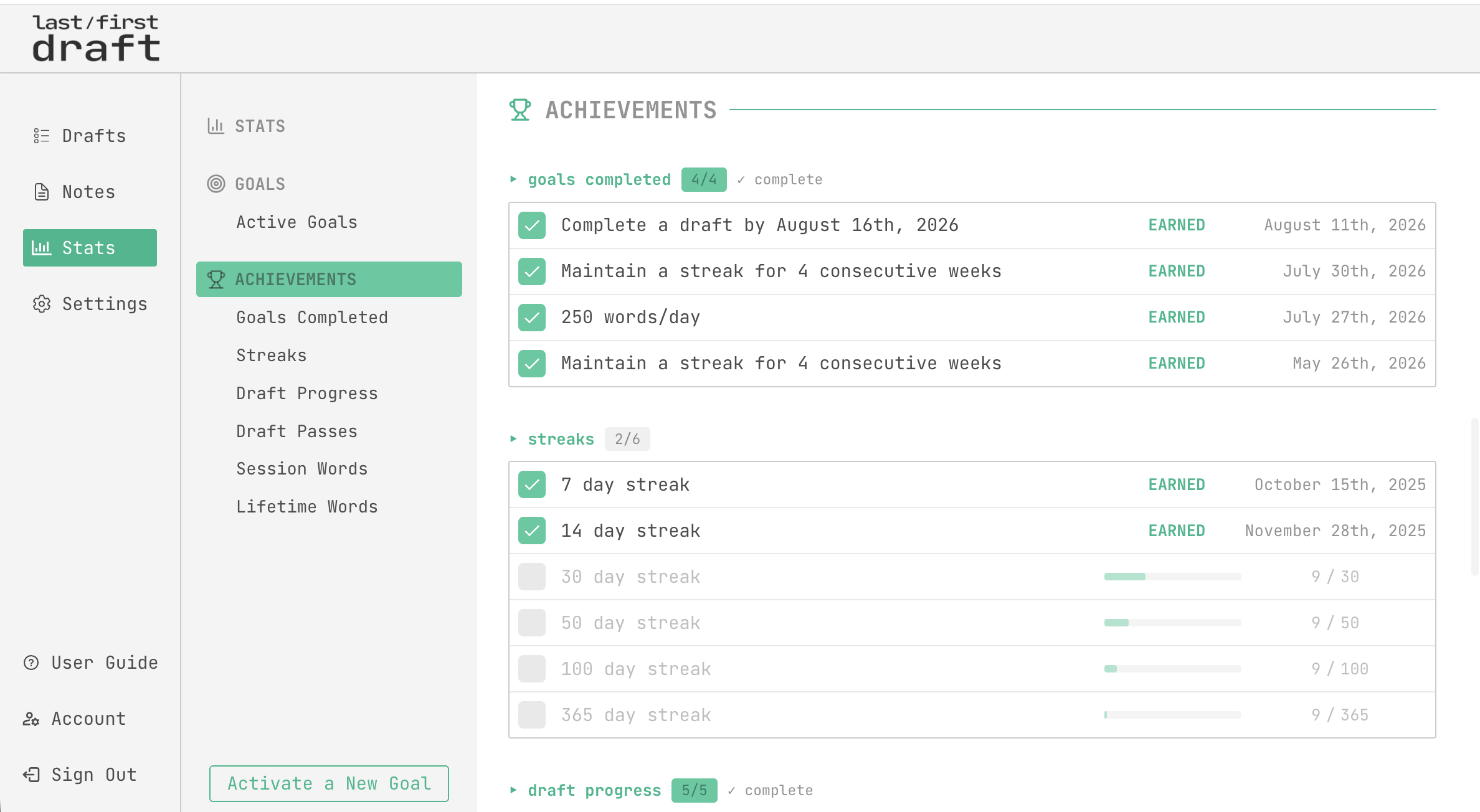
Task: Open the Drafts section
Action: [x=90, y=136]
